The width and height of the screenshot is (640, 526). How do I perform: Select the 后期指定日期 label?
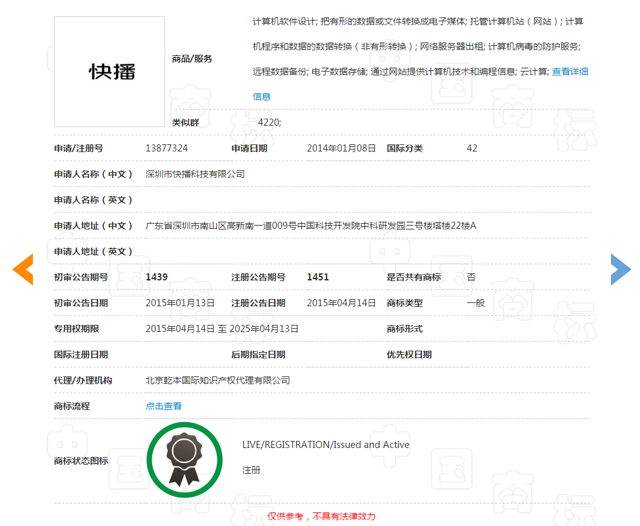point(258,355)
